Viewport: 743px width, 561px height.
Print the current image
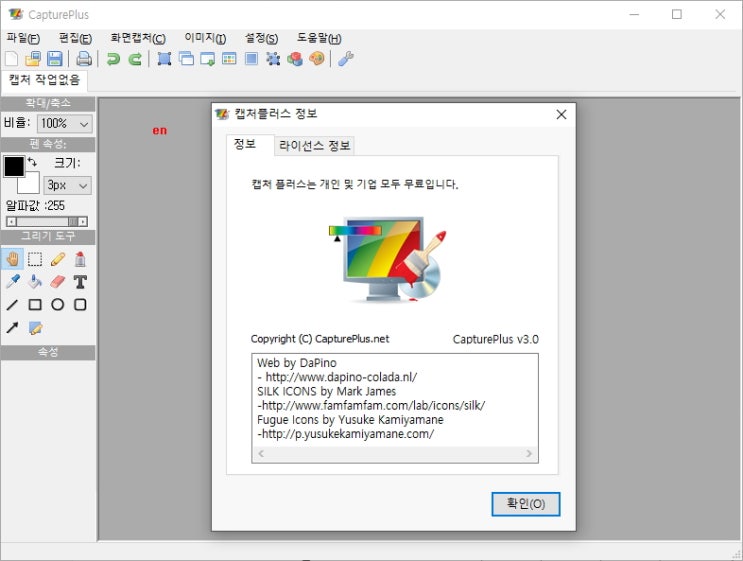coord(84,59)
